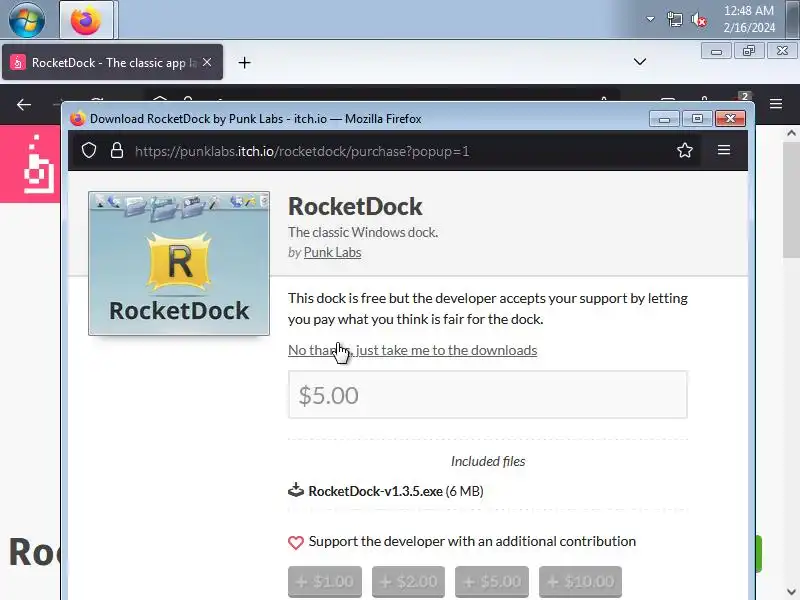
Task: Open main Firefox window hamburger menu
Action: click(776, 104)
